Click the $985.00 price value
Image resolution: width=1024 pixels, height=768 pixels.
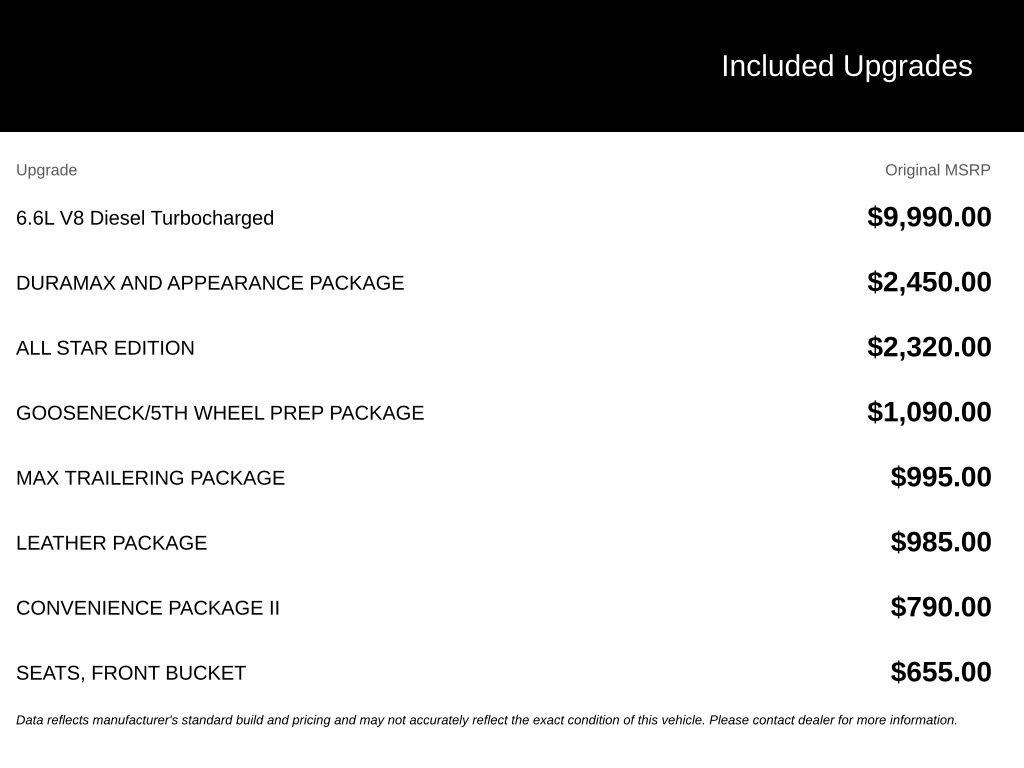941,542
